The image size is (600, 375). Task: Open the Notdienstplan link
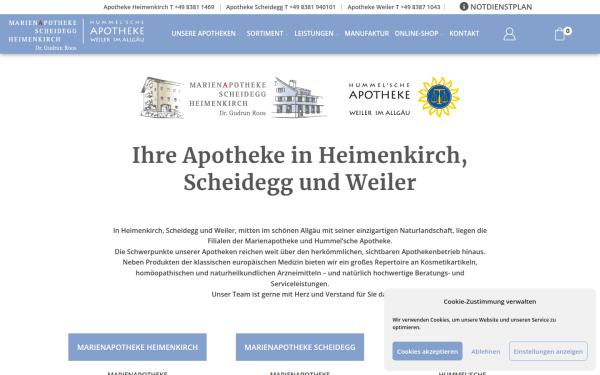pos(501,7)
